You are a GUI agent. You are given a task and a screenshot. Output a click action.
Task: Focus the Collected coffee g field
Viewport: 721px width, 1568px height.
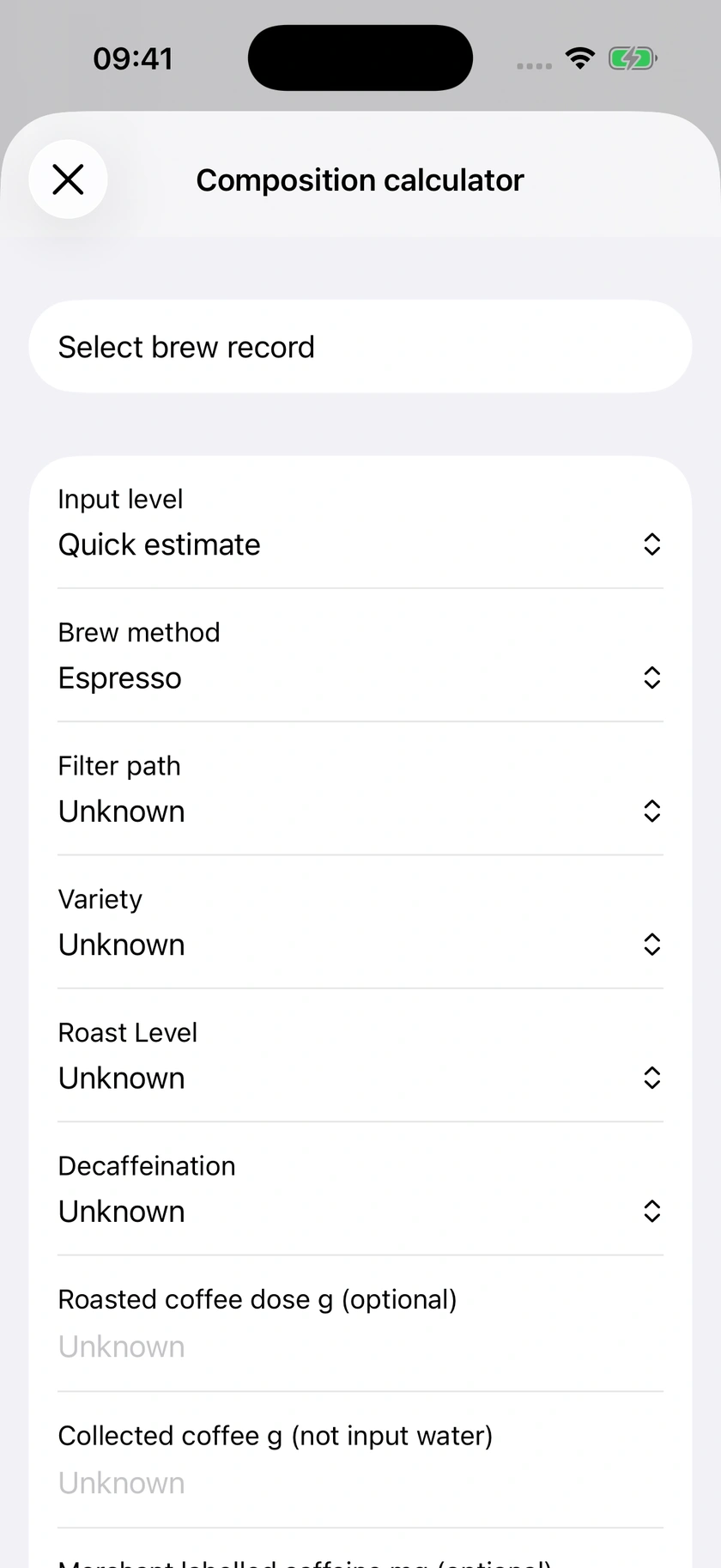click(x=360, y=1460)
